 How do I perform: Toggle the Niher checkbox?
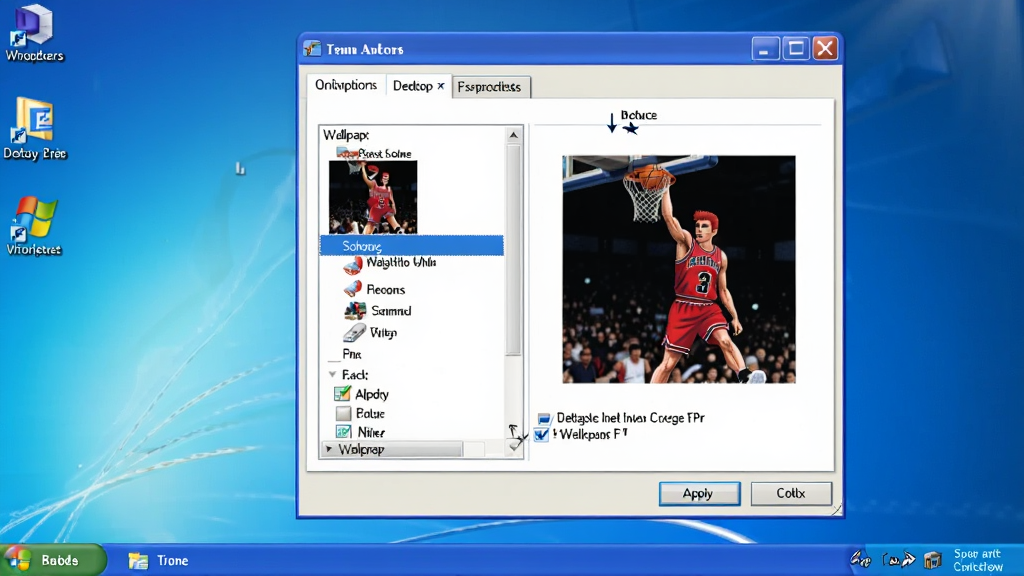pos(344,432)
